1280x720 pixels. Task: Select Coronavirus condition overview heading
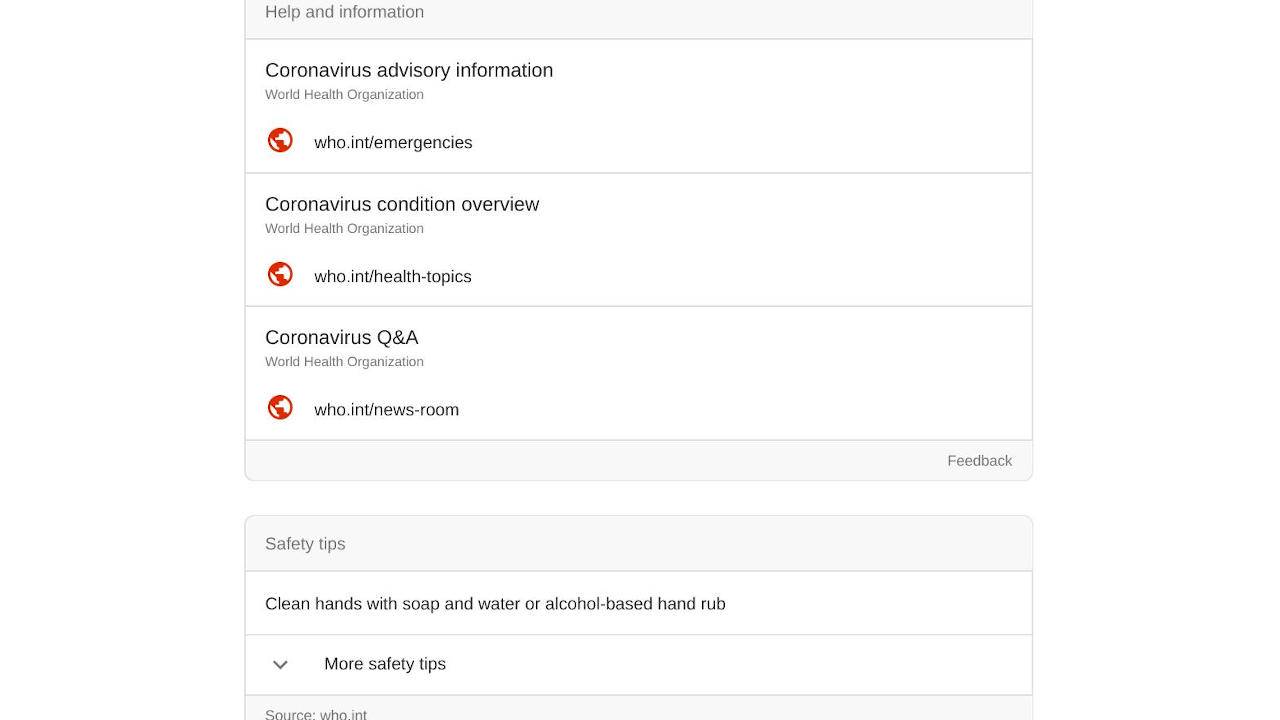click(402, 204)
